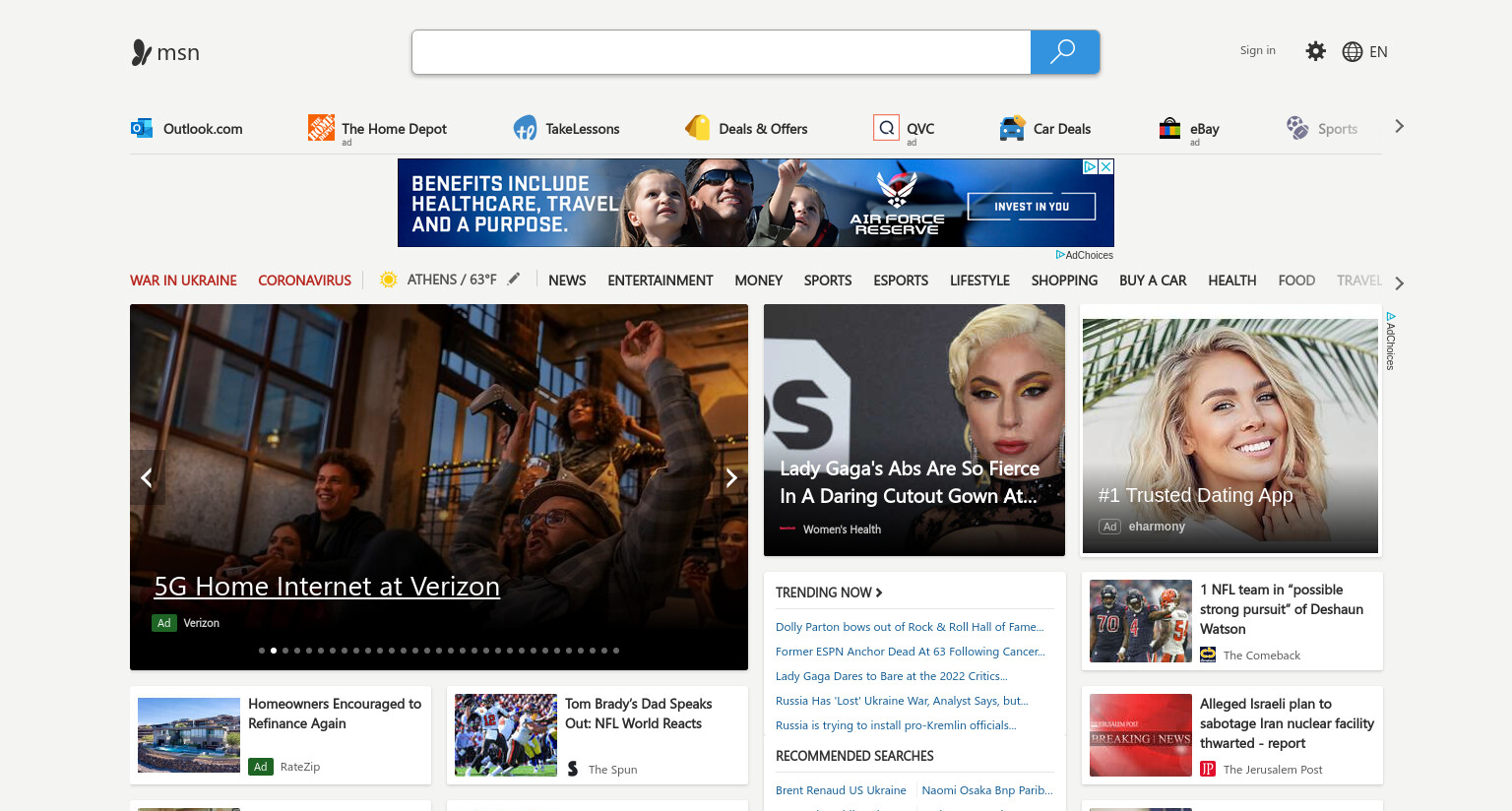This screenshot has height=811, width=1512.
Task: Click the green Ad badge for Verizon
Action: (164, 623)
